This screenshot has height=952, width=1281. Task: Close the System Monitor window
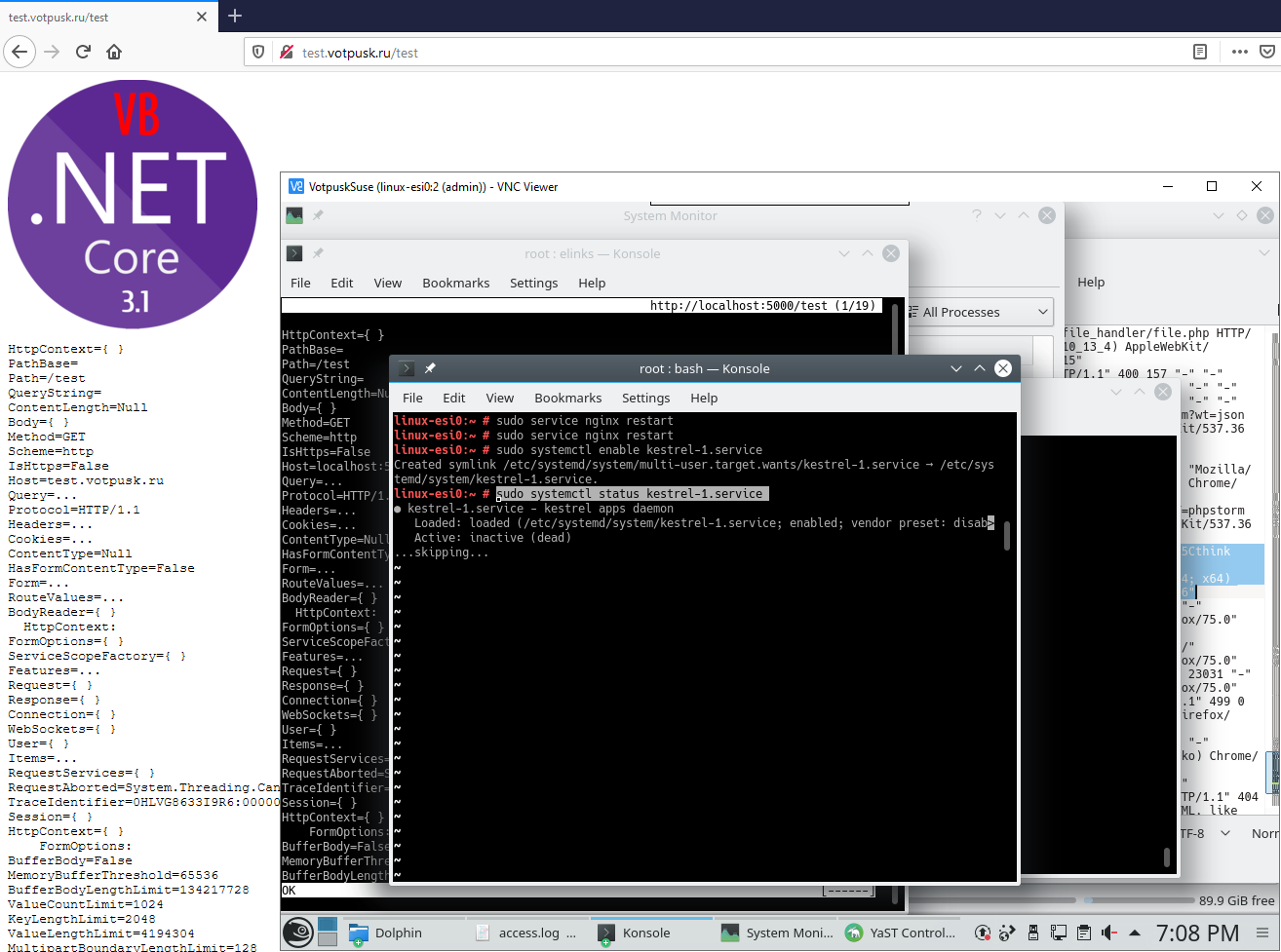(1047, 215)
